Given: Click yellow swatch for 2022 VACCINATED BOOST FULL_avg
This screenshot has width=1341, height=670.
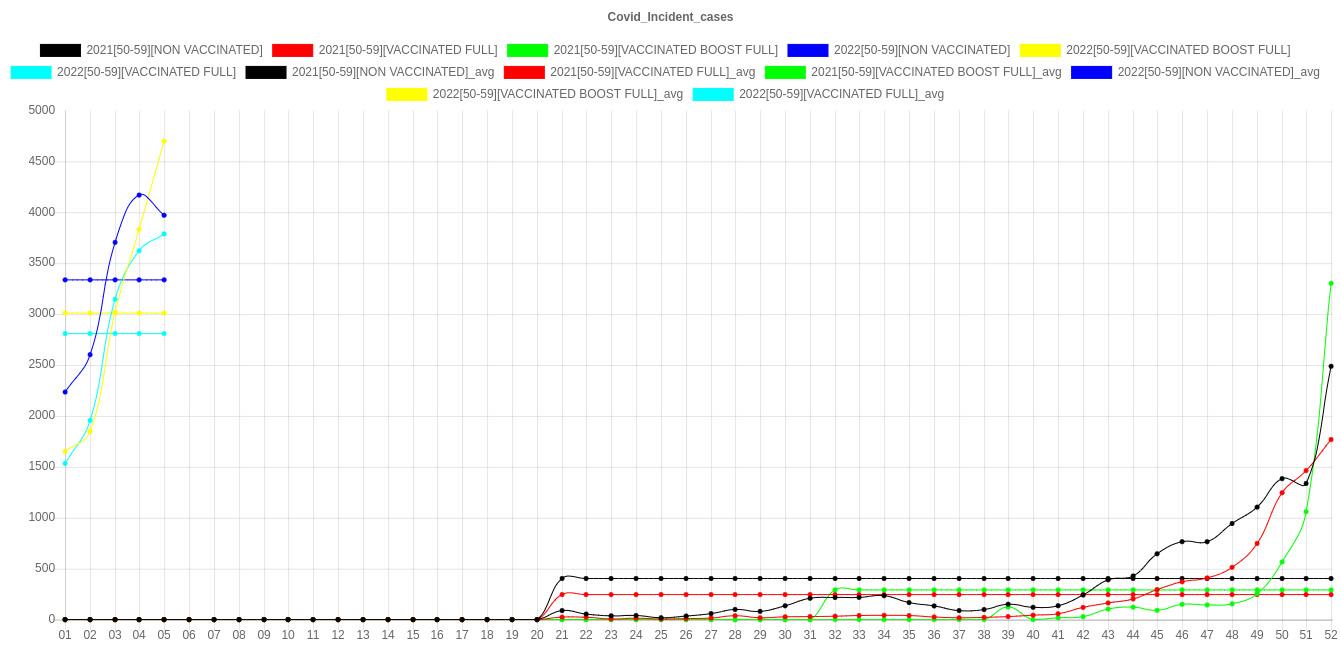Looking at the screenshot, I should click(x=406, y=94).
